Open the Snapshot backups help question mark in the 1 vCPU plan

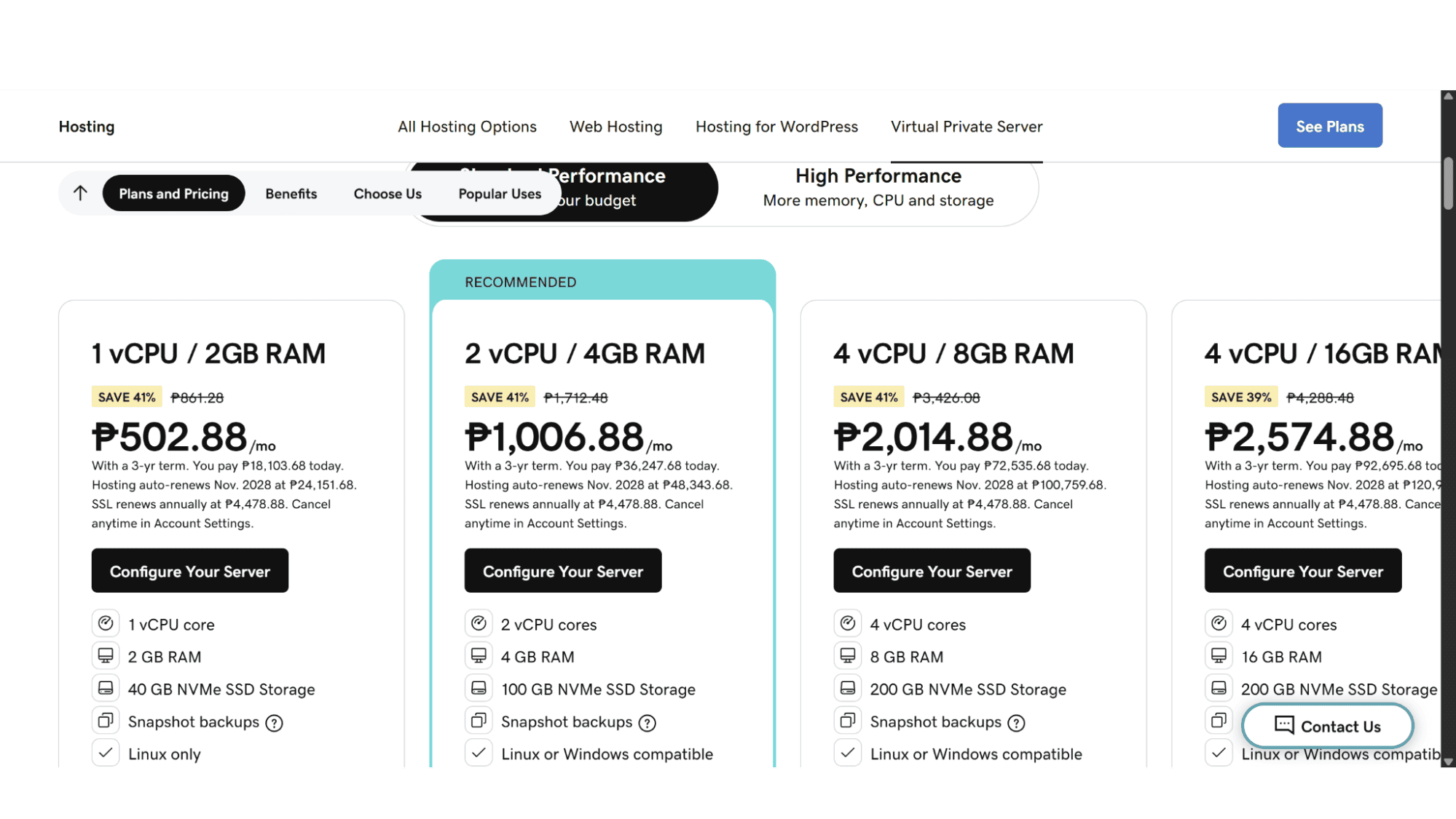pyautogui.click(x=275, y=722)
